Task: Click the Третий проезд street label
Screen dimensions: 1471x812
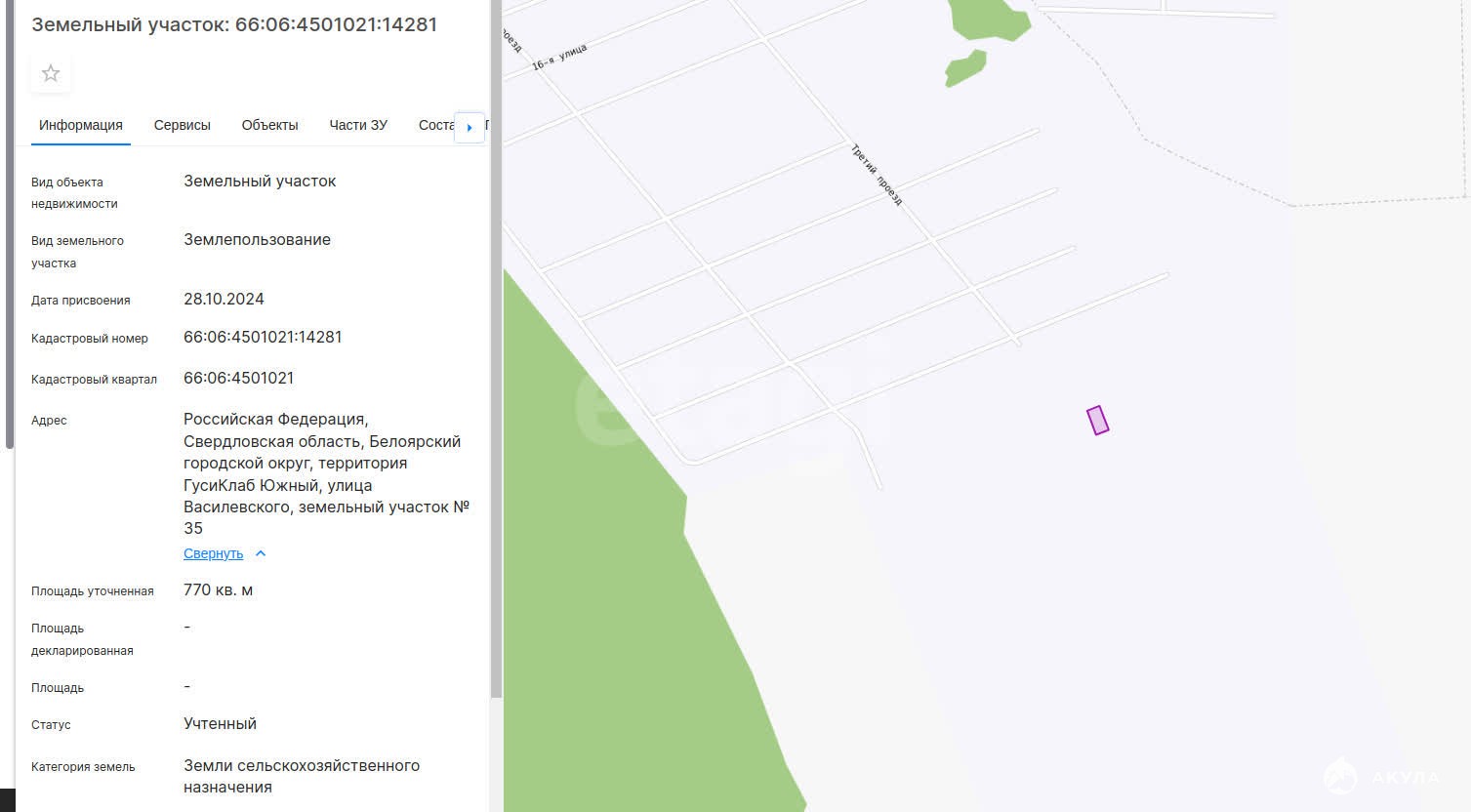Action: point(877,176)
